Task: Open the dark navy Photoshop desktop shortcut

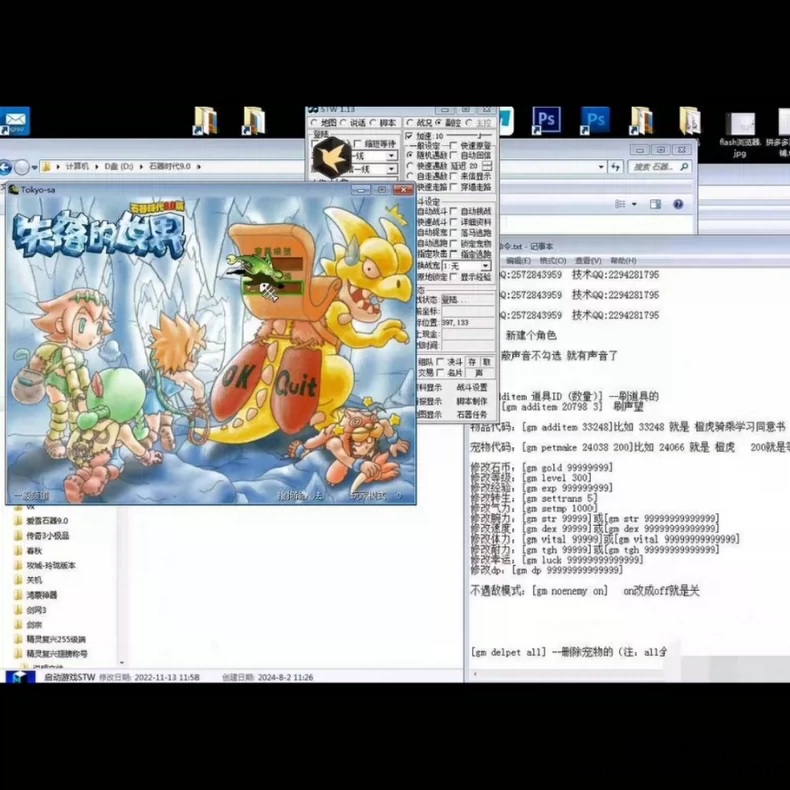Action: (547, 120)
